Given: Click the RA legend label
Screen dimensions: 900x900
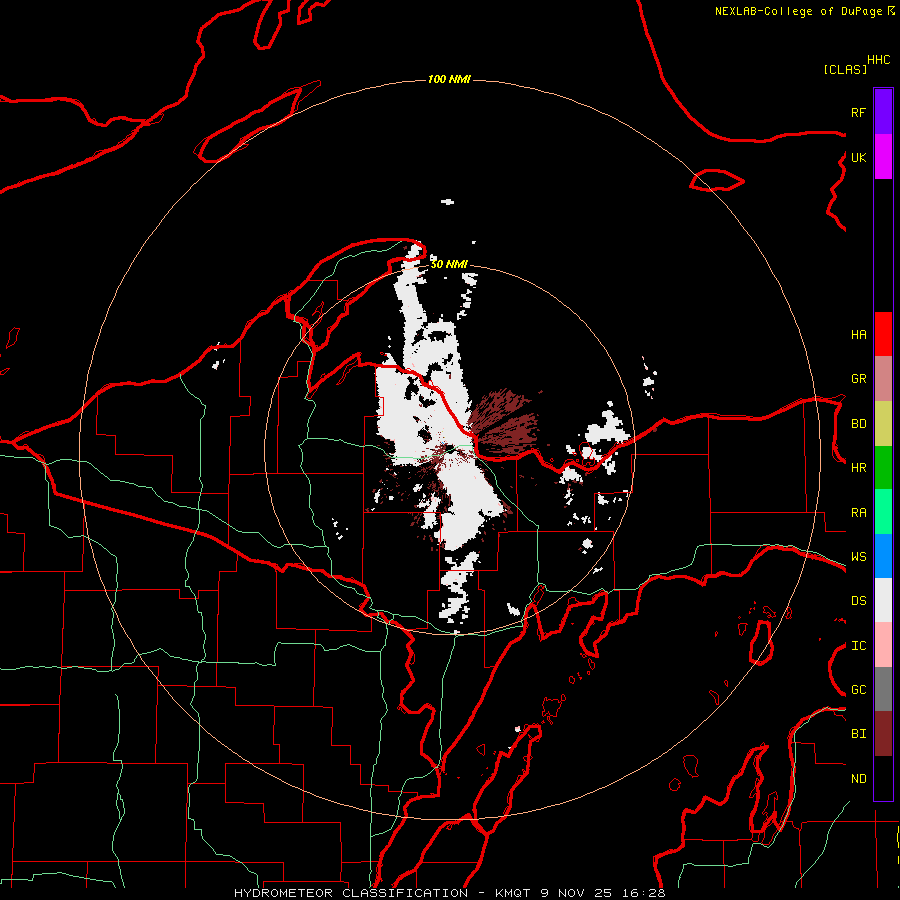Looking at the screenshot, I should click(859, 513).
